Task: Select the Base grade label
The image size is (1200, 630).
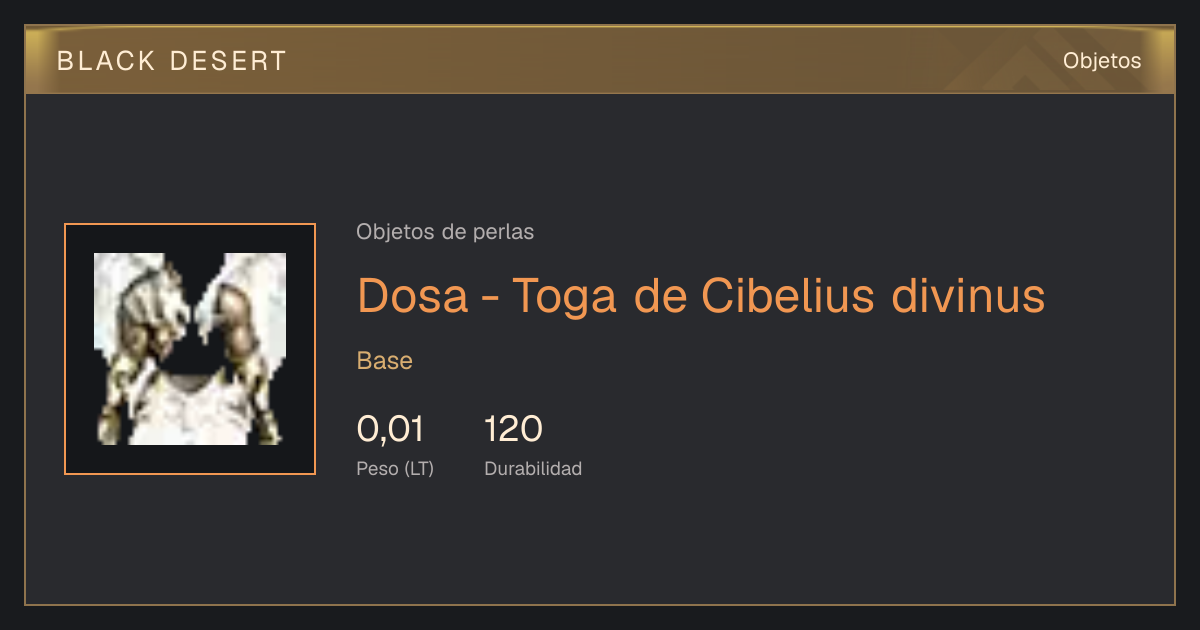Action: point(385,361)
